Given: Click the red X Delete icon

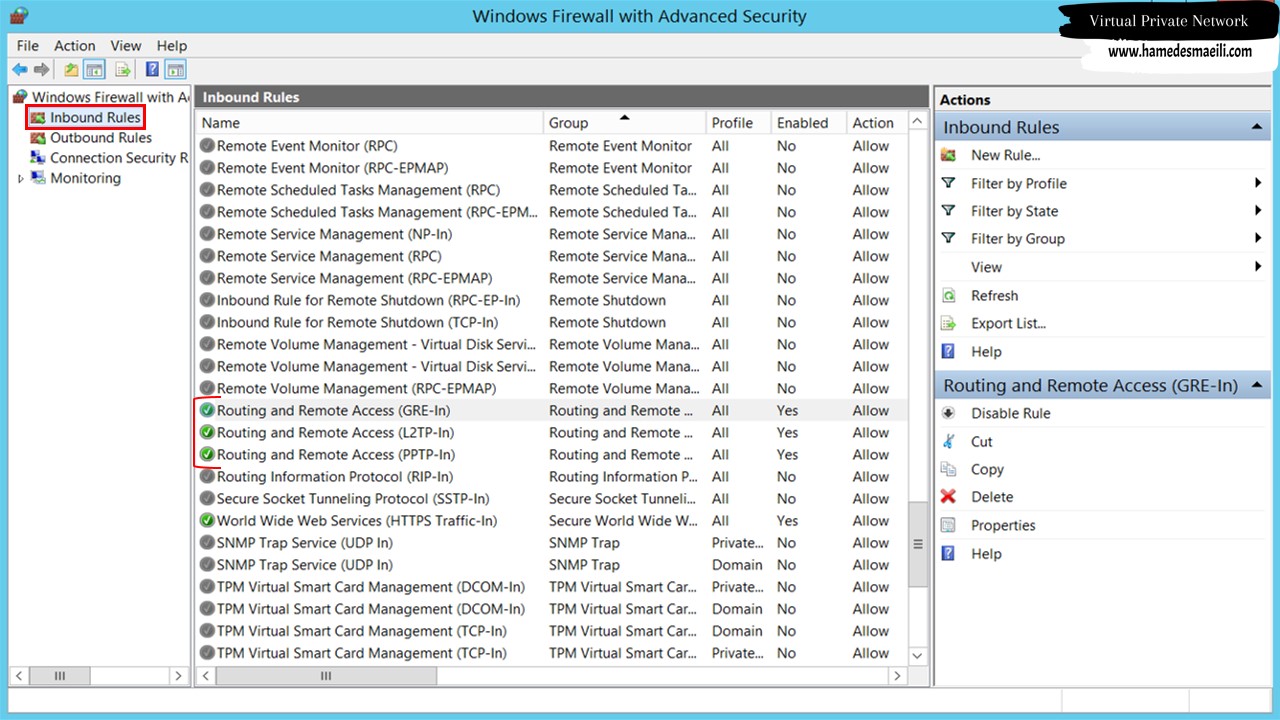Looking at the screenshot, I should (949, 497).
